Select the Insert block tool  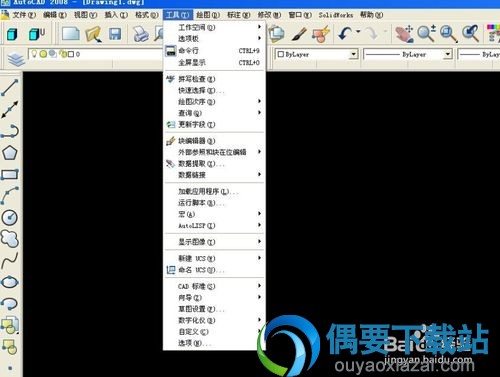pos(10,325)
